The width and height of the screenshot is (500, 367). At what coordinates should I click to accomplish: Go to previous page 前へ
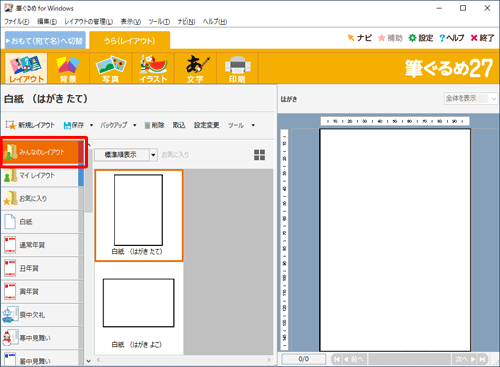354,359
